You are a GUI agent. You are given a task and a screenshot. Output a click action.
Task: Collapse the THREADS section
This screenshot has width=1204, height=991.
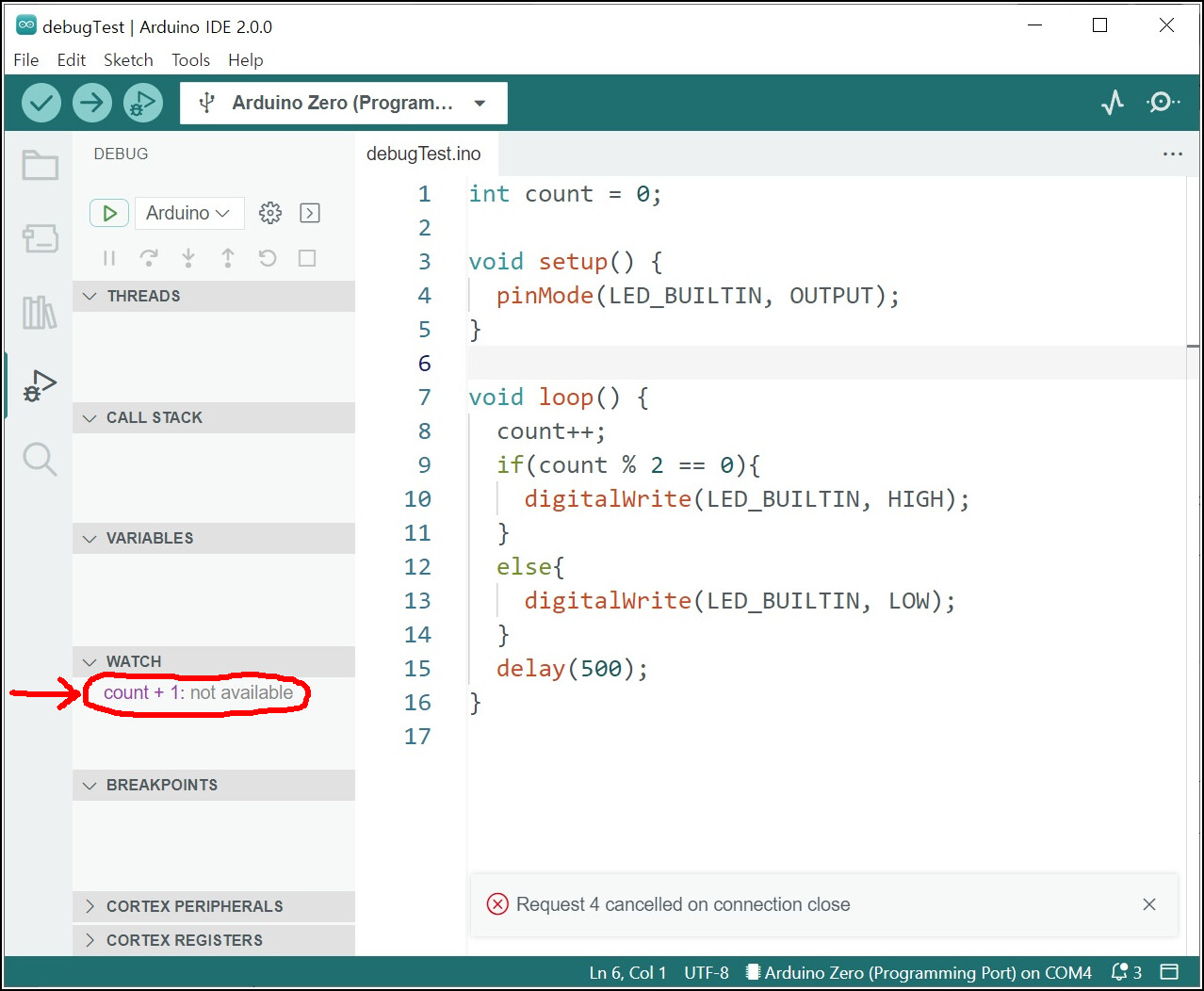[x=214, y=296]
